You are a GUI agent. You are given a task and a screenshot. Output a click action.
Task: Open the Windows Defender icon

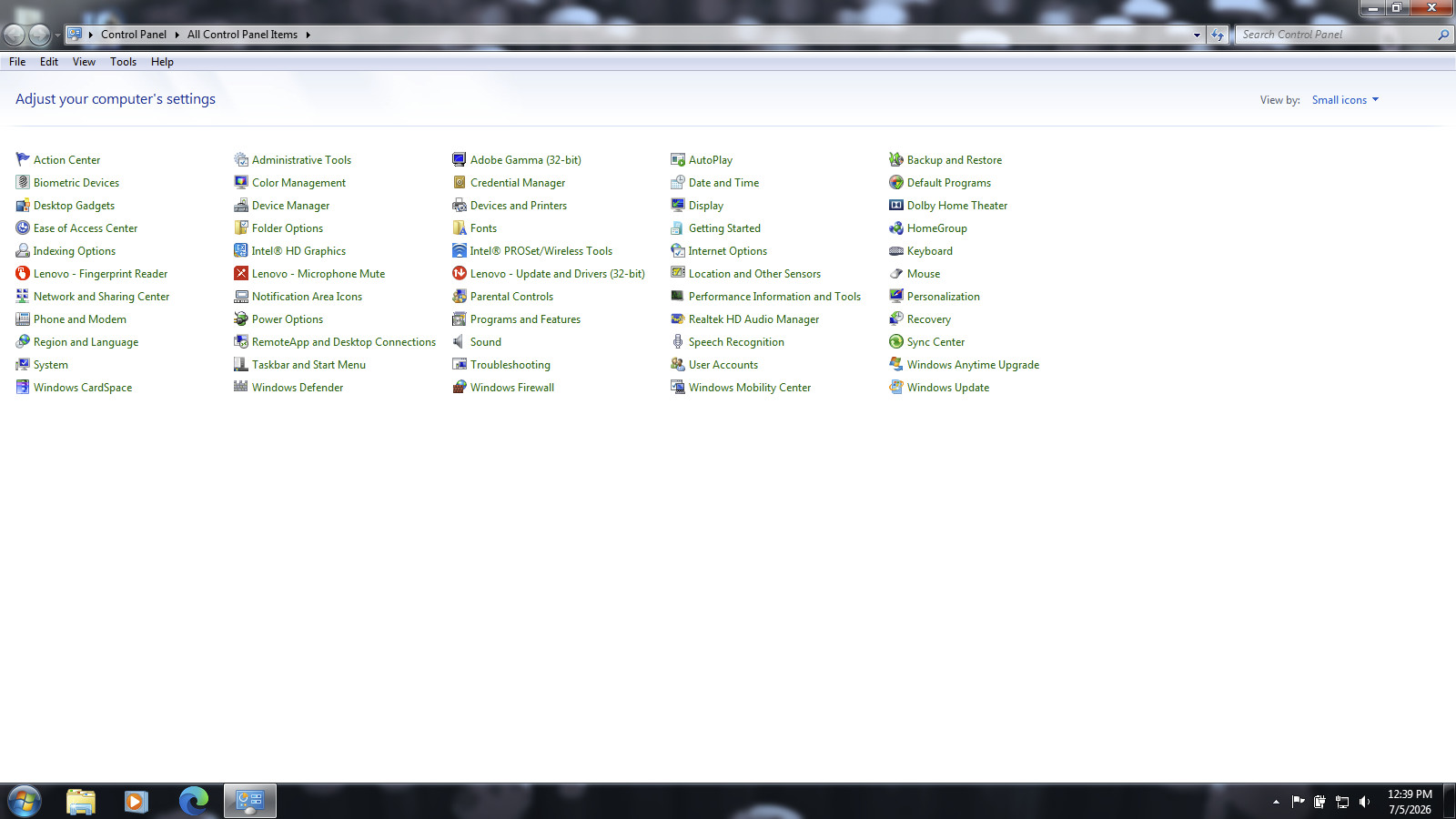coord(241,387)
